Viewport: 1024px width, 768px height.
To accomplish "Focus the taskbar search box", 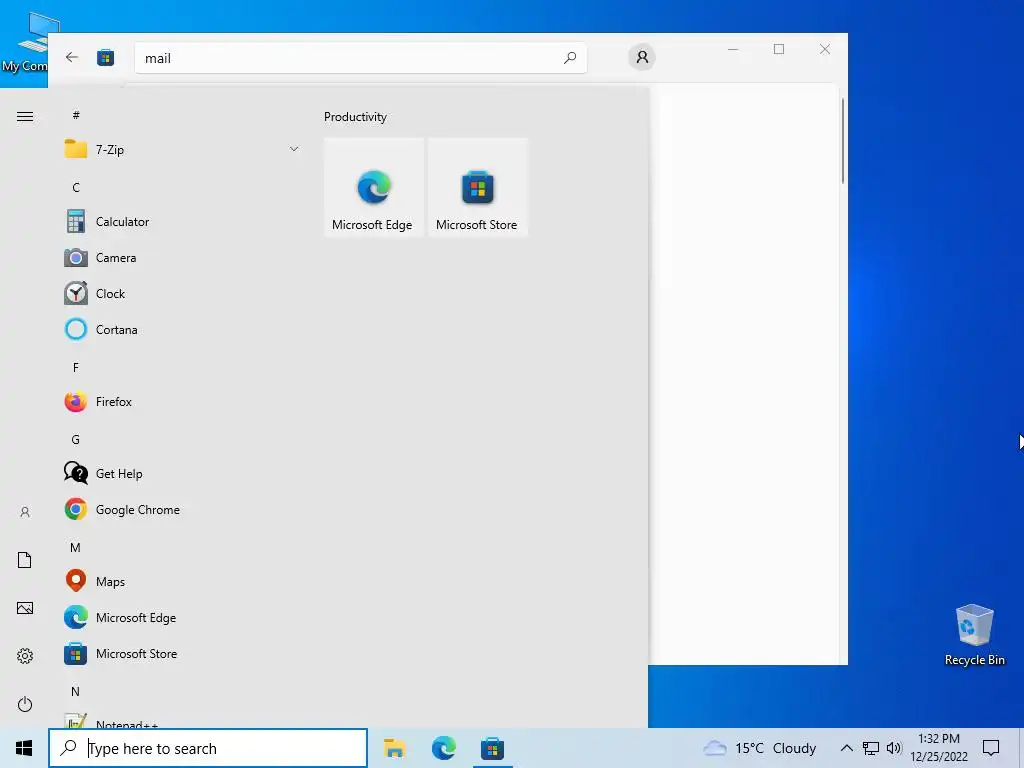I will click(208, 748).
